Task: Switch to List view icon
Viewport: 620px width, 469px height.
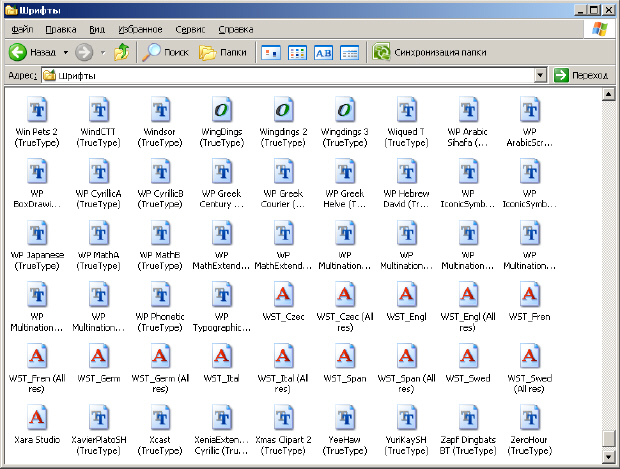Action: click(297, 53)
